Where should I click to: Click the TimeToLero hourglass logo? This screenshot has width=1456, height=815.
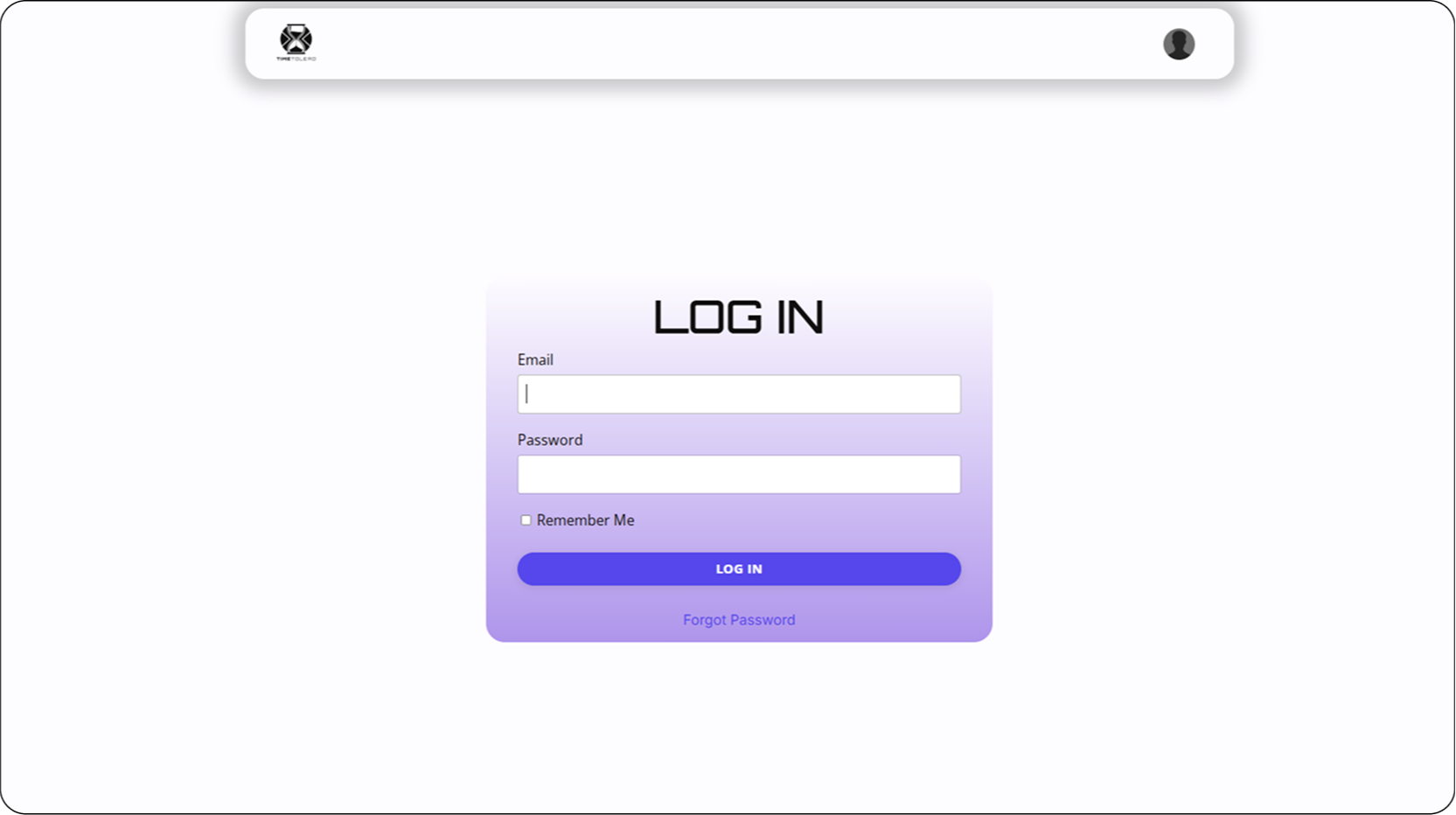pyautogui.click(x=296, y=39)
